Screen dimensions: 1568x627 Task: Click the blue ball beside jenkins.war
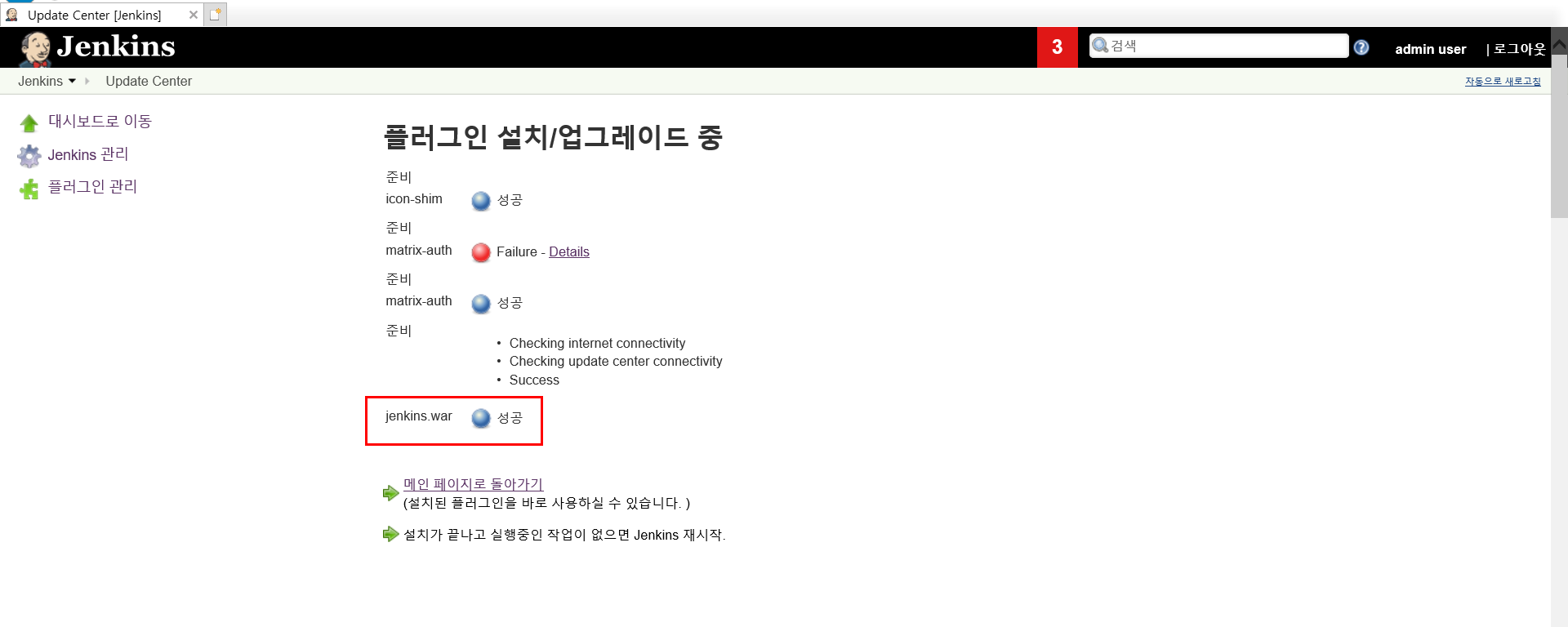click(481, 418)
